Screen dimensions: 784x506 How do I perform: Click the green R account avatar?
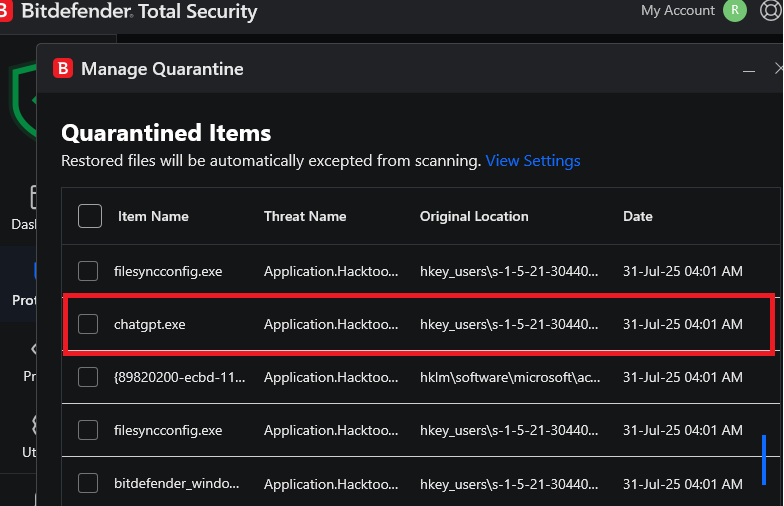[x=734, y=10]
